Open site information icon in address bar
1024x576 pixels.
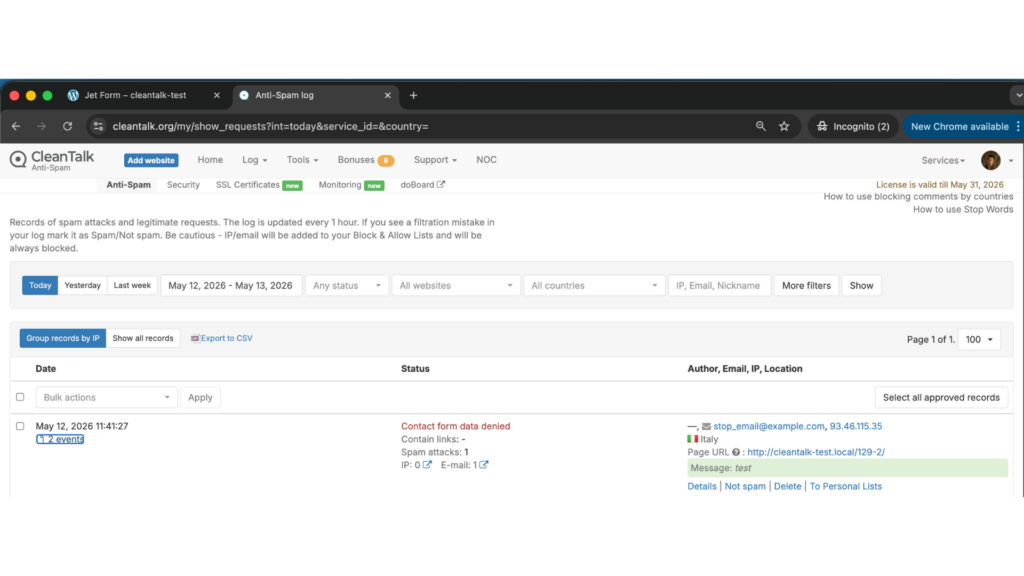click(x=99, y=127)
